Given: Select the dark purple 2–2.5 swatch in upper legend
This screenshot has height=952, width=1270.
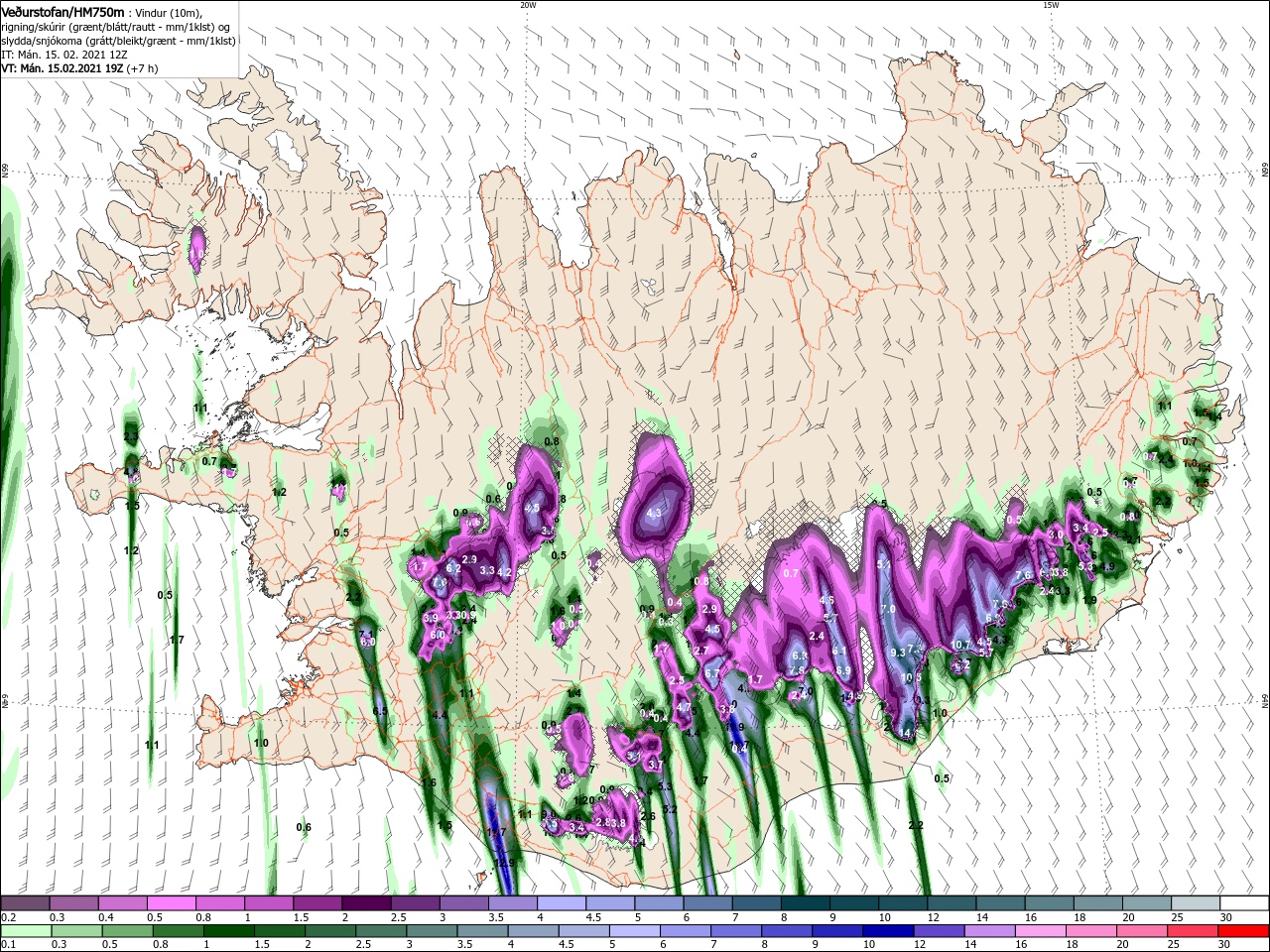Looking at the screenshot, I should 366,903.
